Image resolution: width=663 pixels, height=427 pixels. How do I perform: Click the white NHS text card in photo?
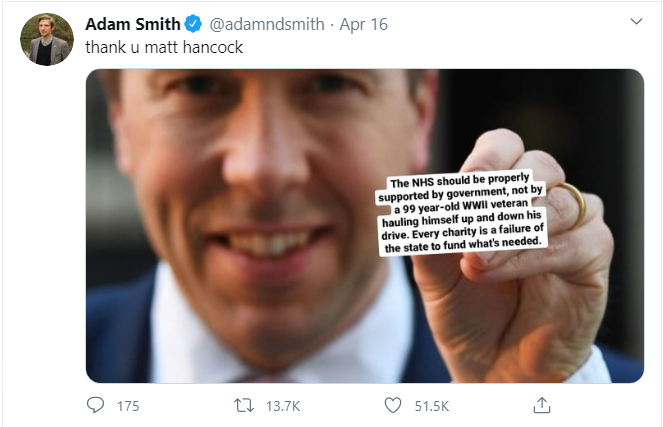coord(466,213)
